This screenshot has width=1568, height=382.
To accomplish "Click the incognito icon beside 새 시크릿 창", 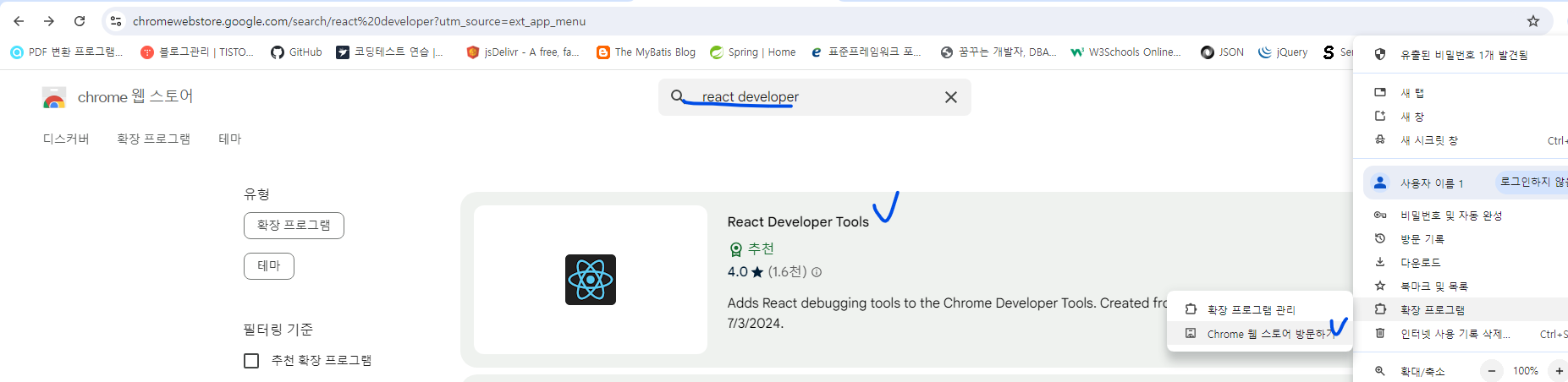I will 1379,139.
